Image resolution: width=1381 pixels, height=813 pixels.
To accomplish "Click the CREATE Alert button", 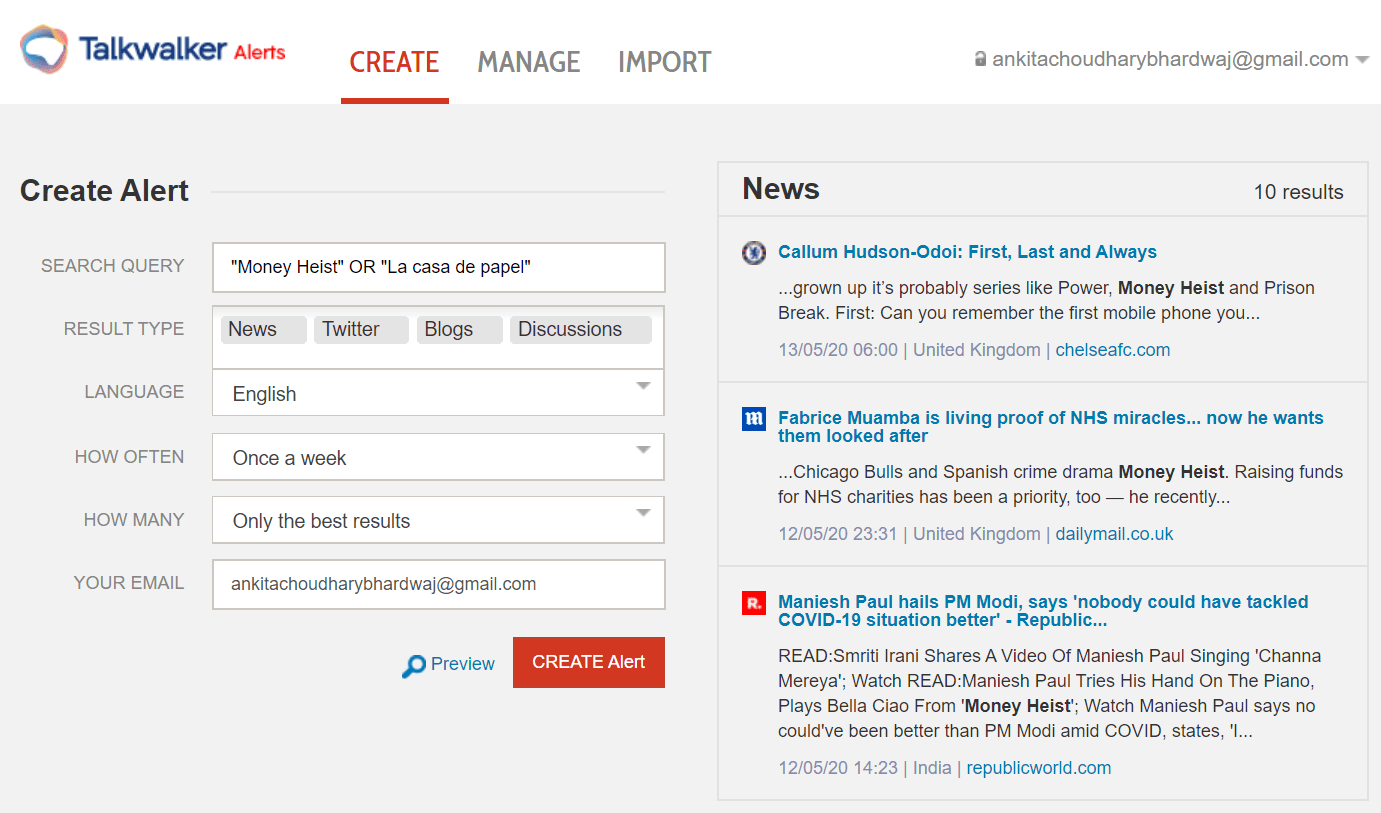I will click(x=588, y=662).
